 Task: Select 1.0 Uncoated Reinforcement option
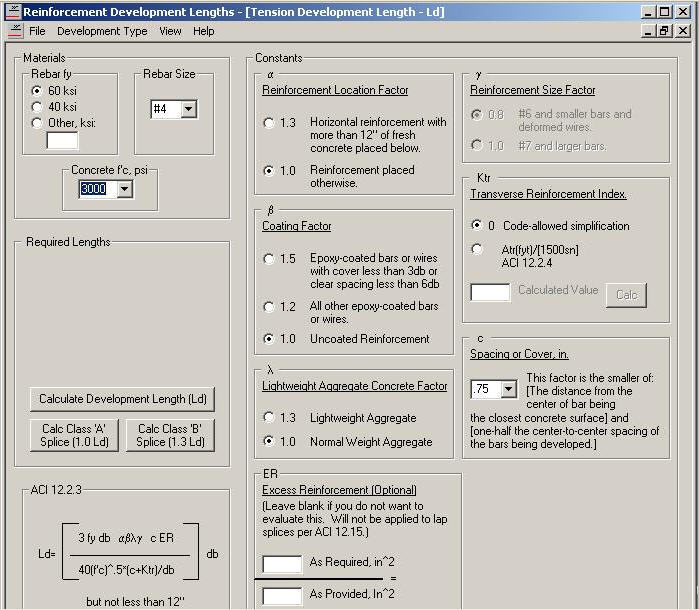(x=269, y=339)
